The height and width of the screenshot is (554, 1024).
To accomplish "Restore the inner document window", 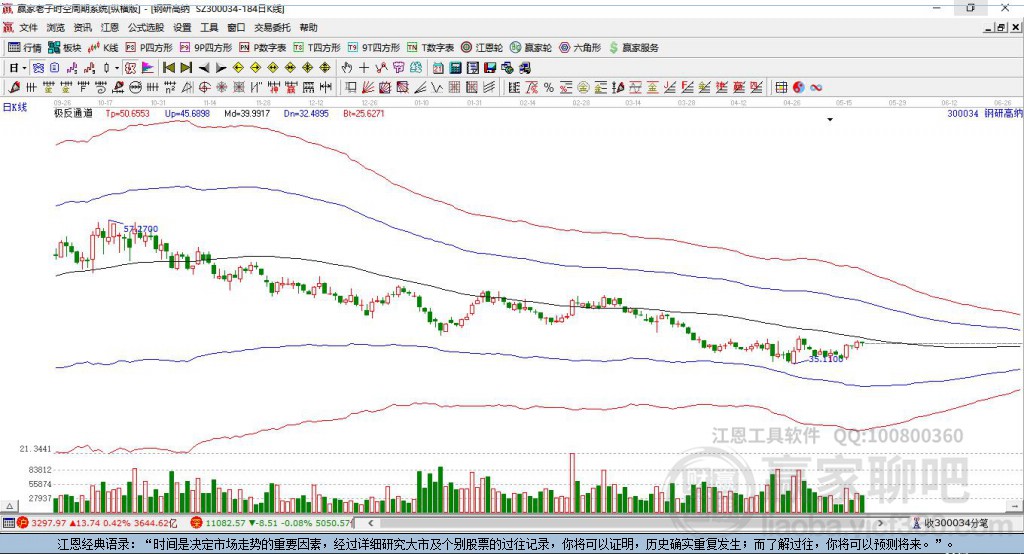I will [x=1002, y=27].
